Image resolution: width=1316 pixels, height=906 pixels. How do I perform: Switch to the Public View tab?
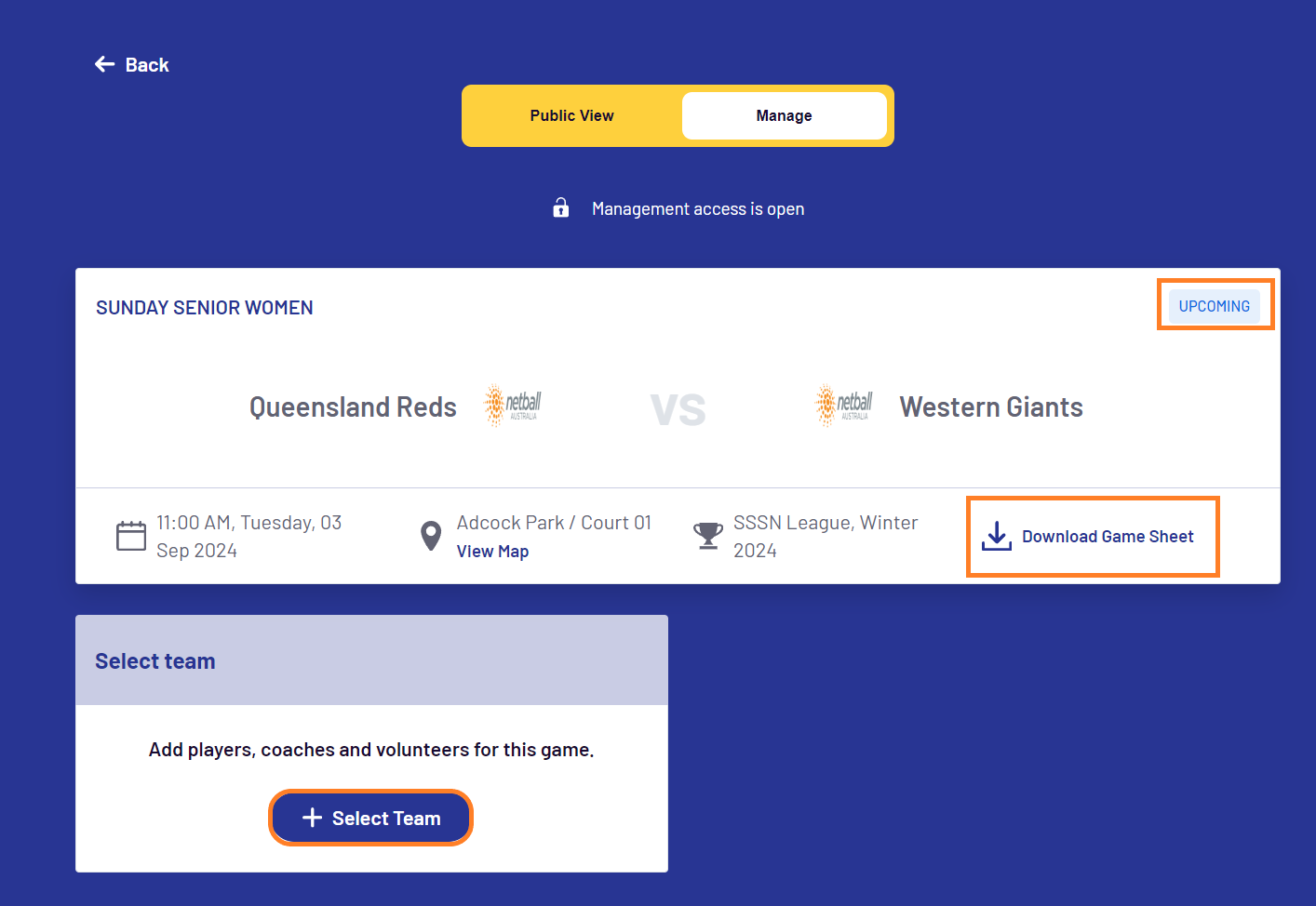pos(571,115)
